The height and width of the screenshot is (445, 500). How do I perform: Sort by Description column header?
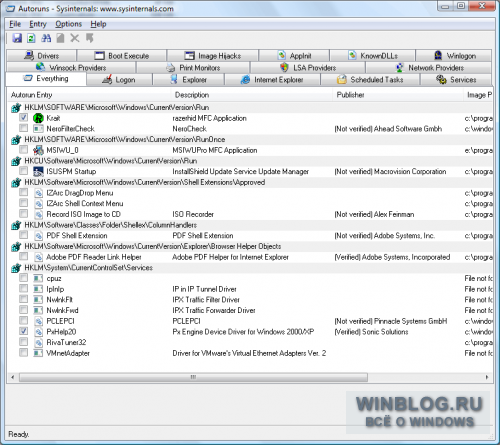252,95
